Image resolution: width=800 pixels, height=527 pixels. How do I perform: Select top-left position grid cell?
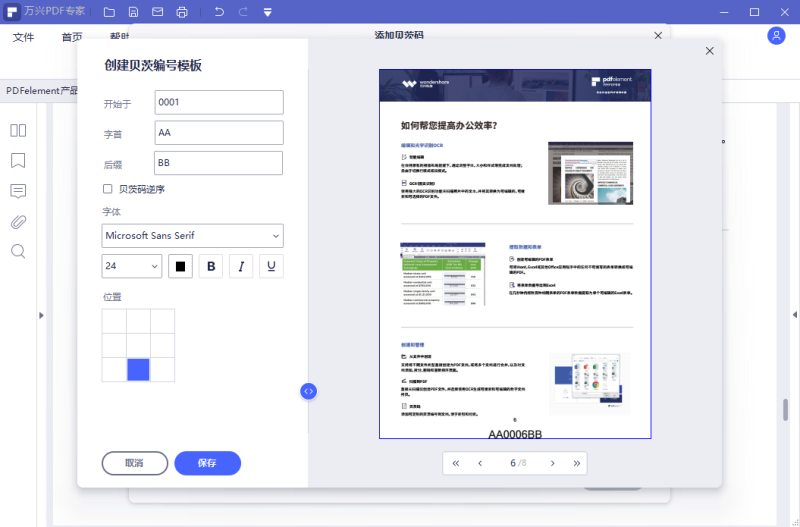pos(114,321)
